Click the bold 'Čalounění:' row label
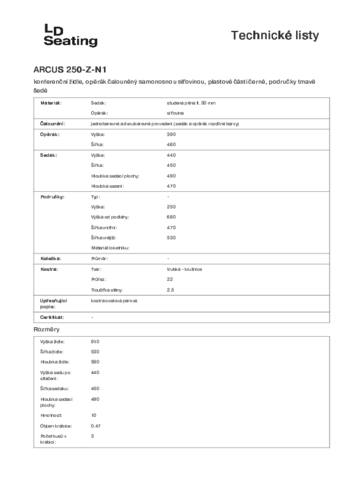 pyautogui.click(x=52, y=124)
